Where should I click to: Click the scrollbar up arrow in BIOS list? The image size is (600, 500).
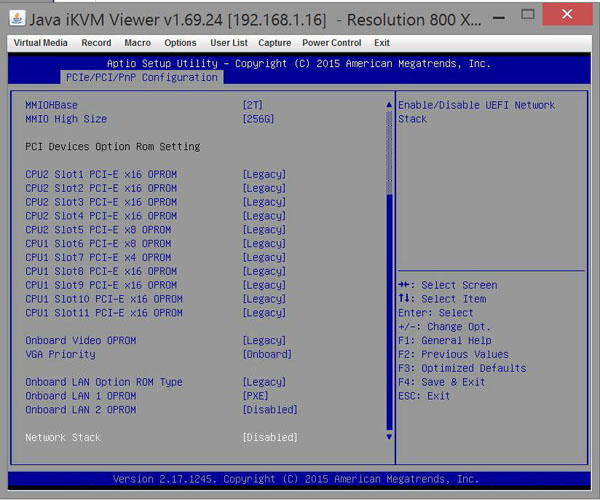pyautogui.click(x=389, y=105)
